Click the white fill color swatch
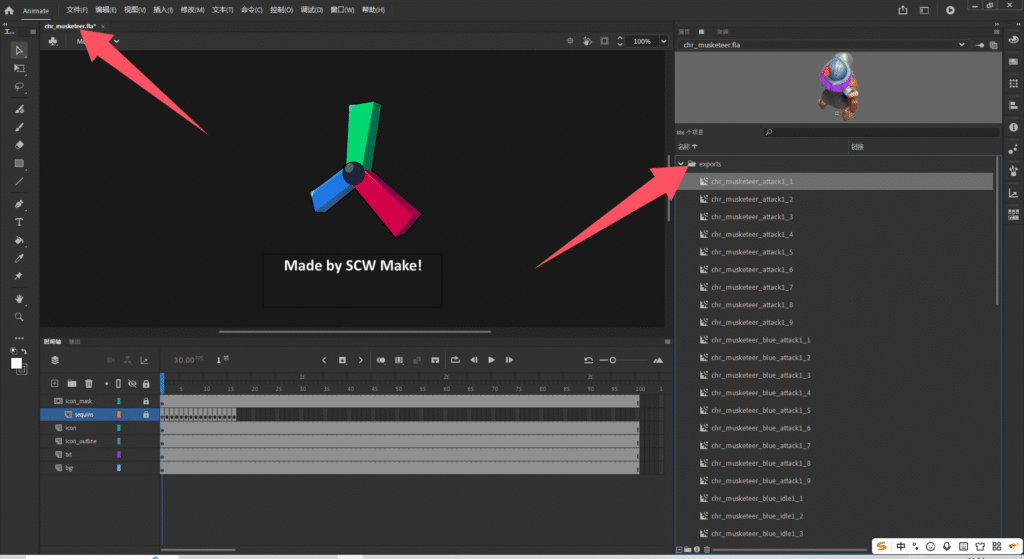 click(x=16, y=363)
